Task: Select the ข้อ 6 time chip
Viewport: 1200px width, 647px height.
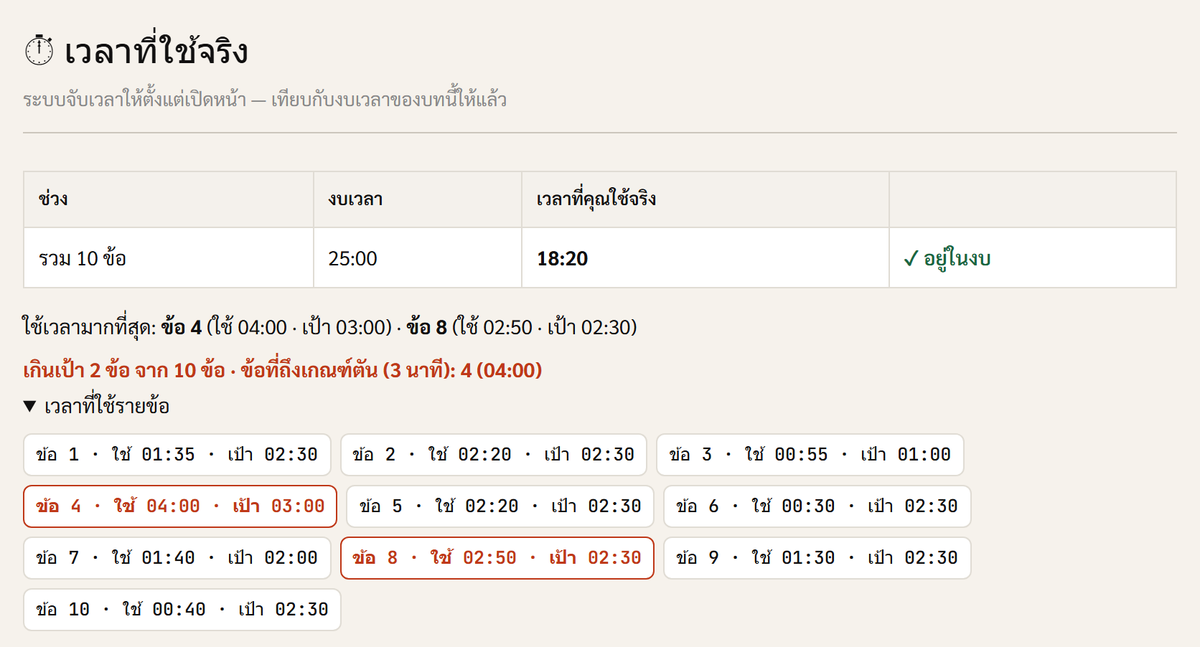Action: tap(817, 506)
